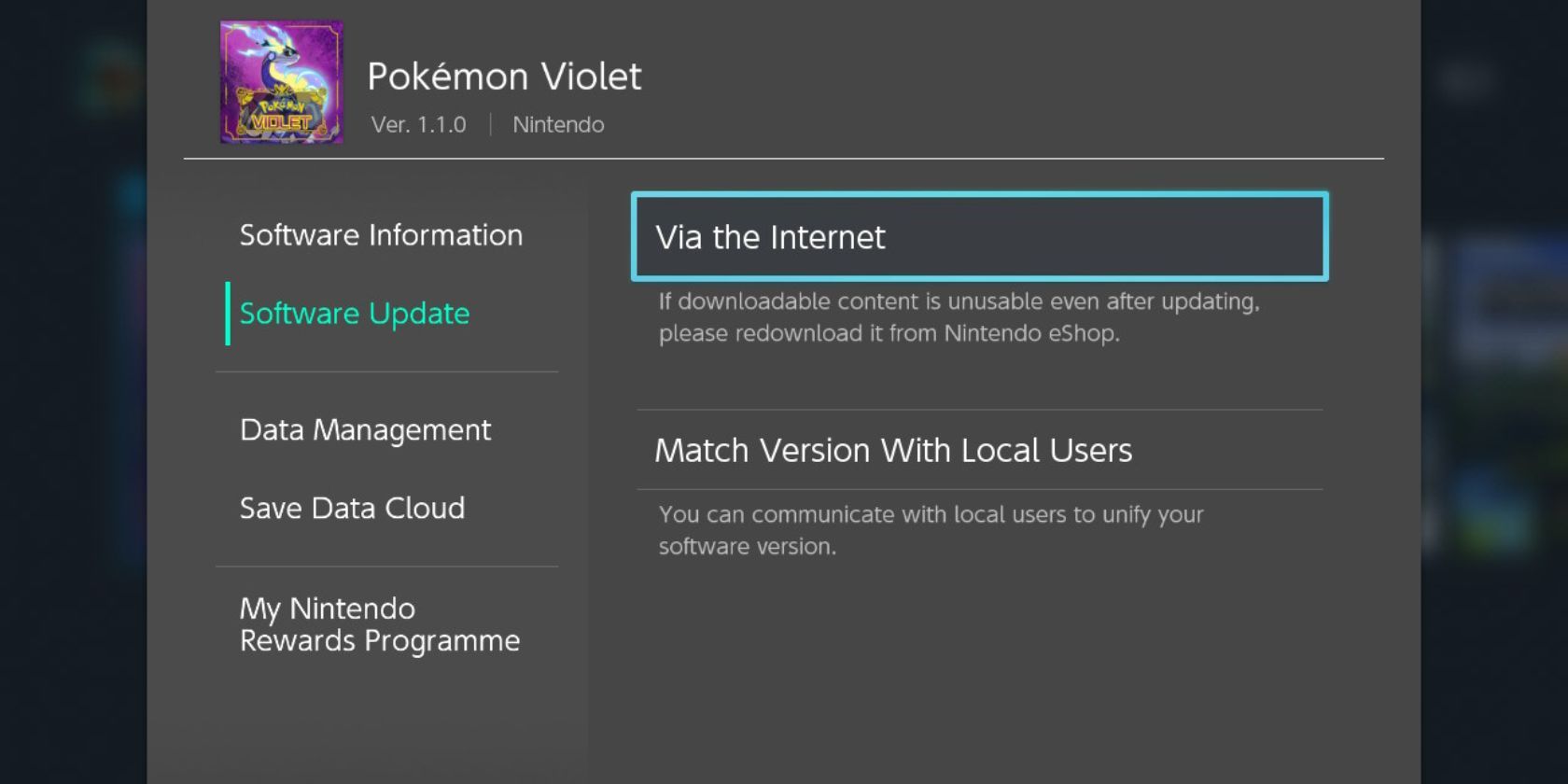Click the local users description text

[x=931, y=530]
